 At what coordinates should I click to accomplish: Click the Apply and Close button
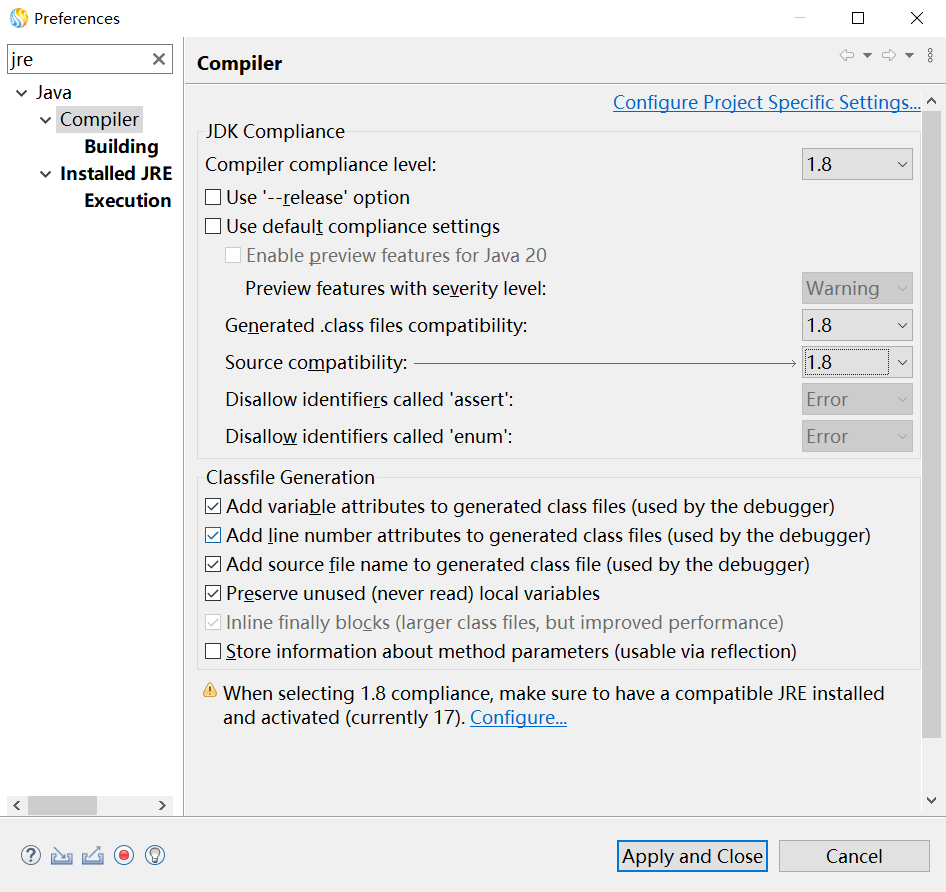(692, 856)
